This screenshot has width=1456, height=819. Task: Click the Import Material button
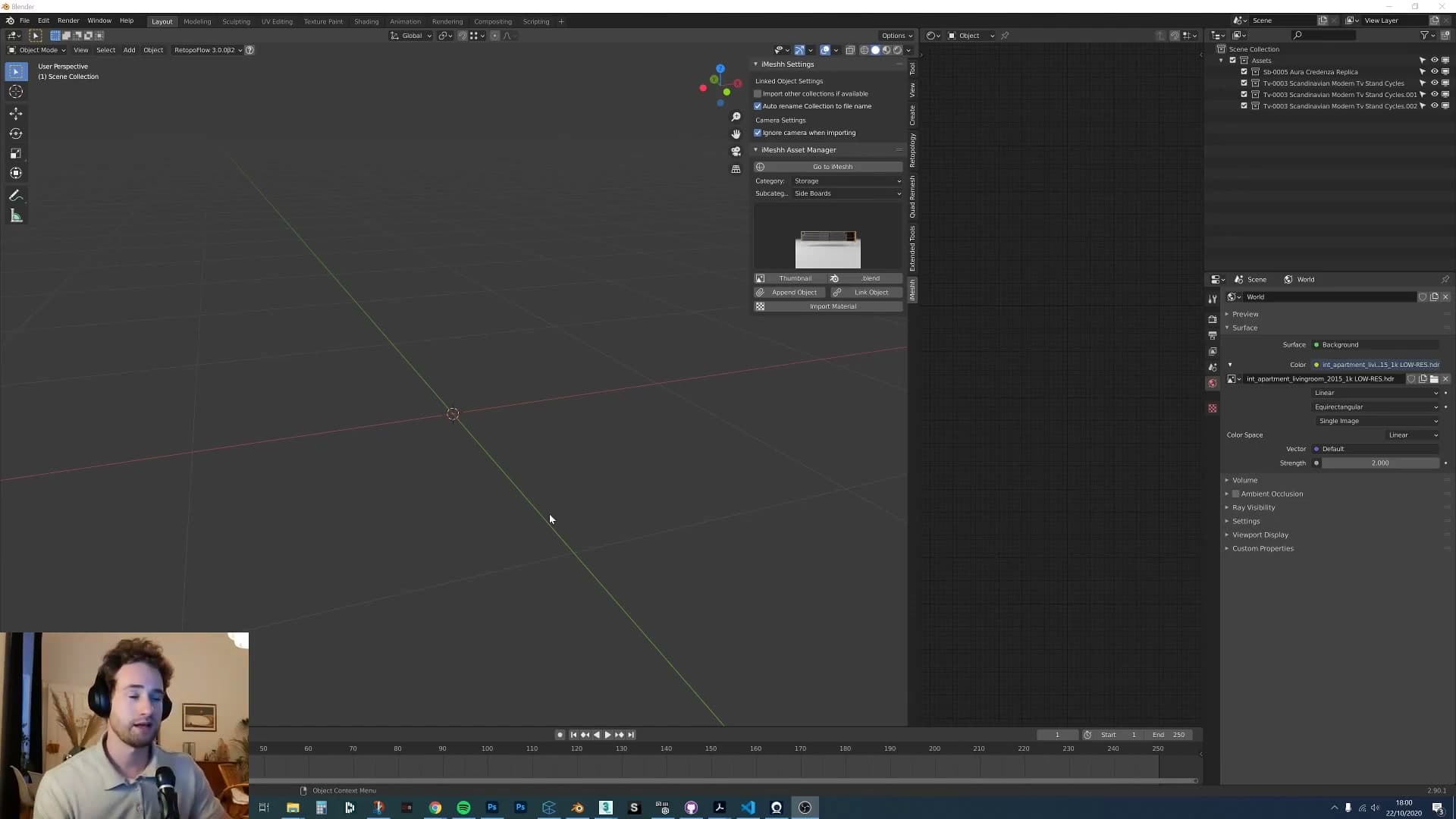(828, 306)
